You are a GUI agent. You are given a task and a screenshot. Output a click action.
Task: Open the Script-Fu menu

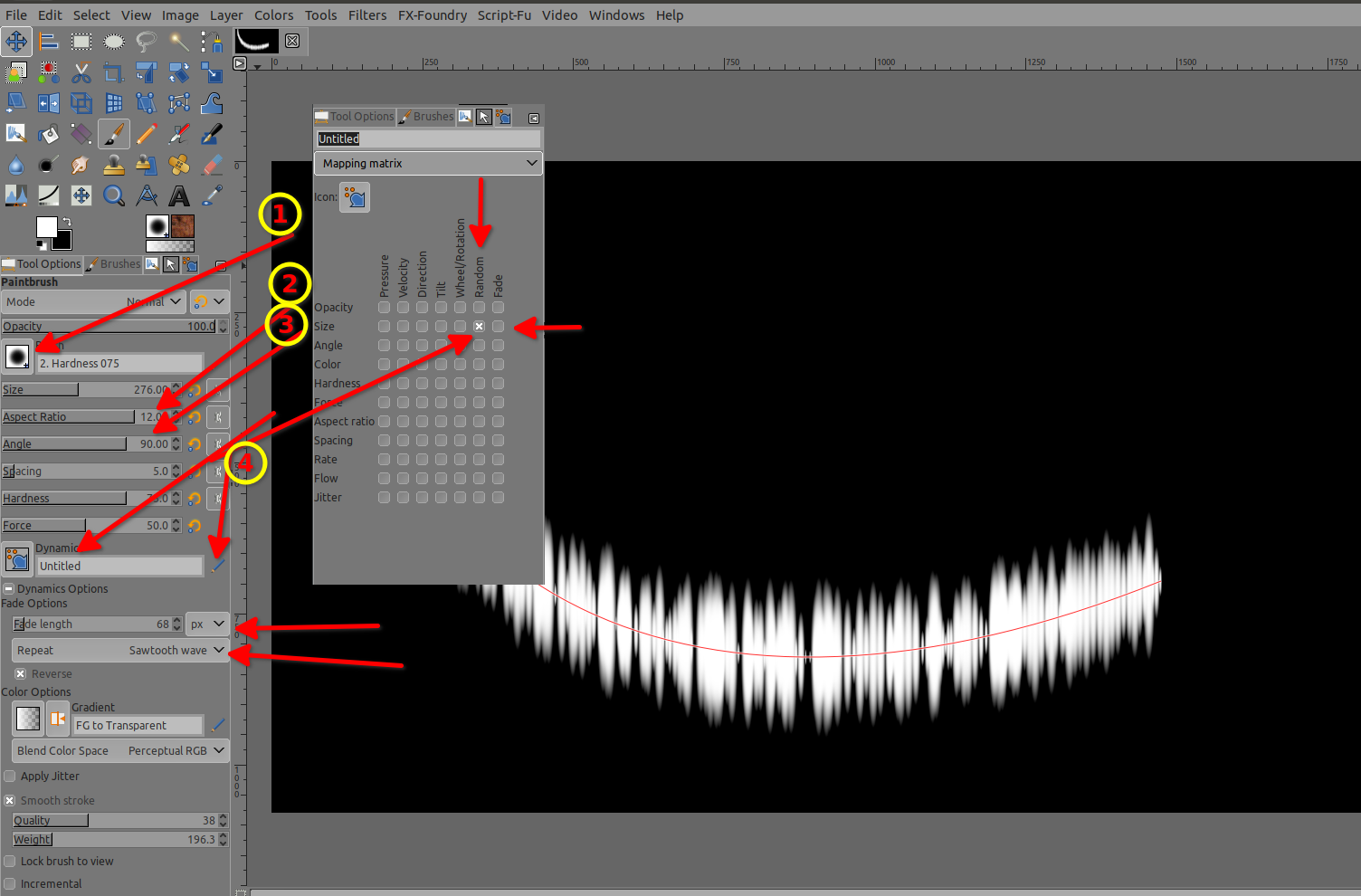[505, 15]
